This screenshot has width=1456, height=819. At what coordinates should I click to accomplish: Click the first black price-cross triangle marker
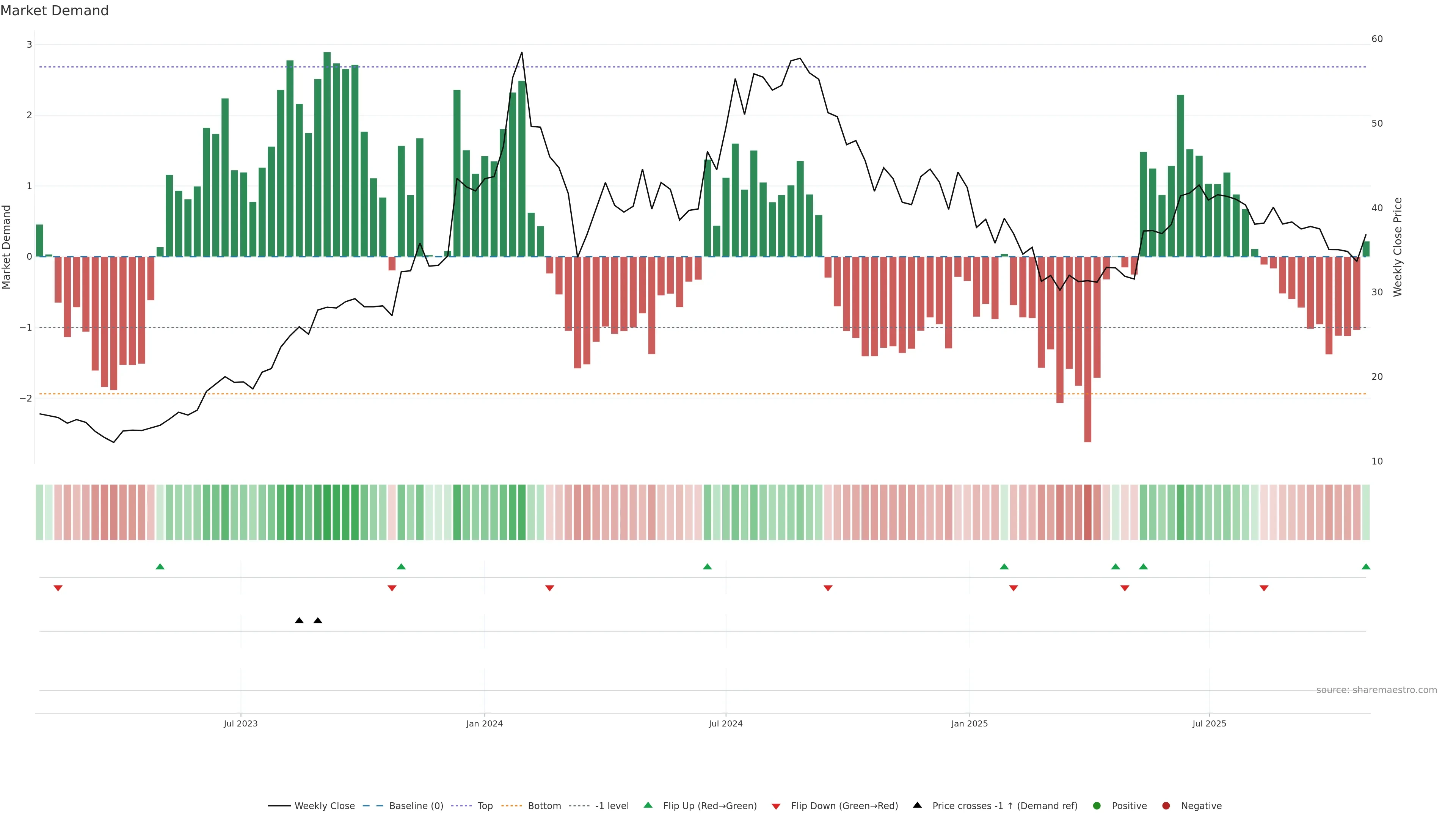(x=299, y=621)
